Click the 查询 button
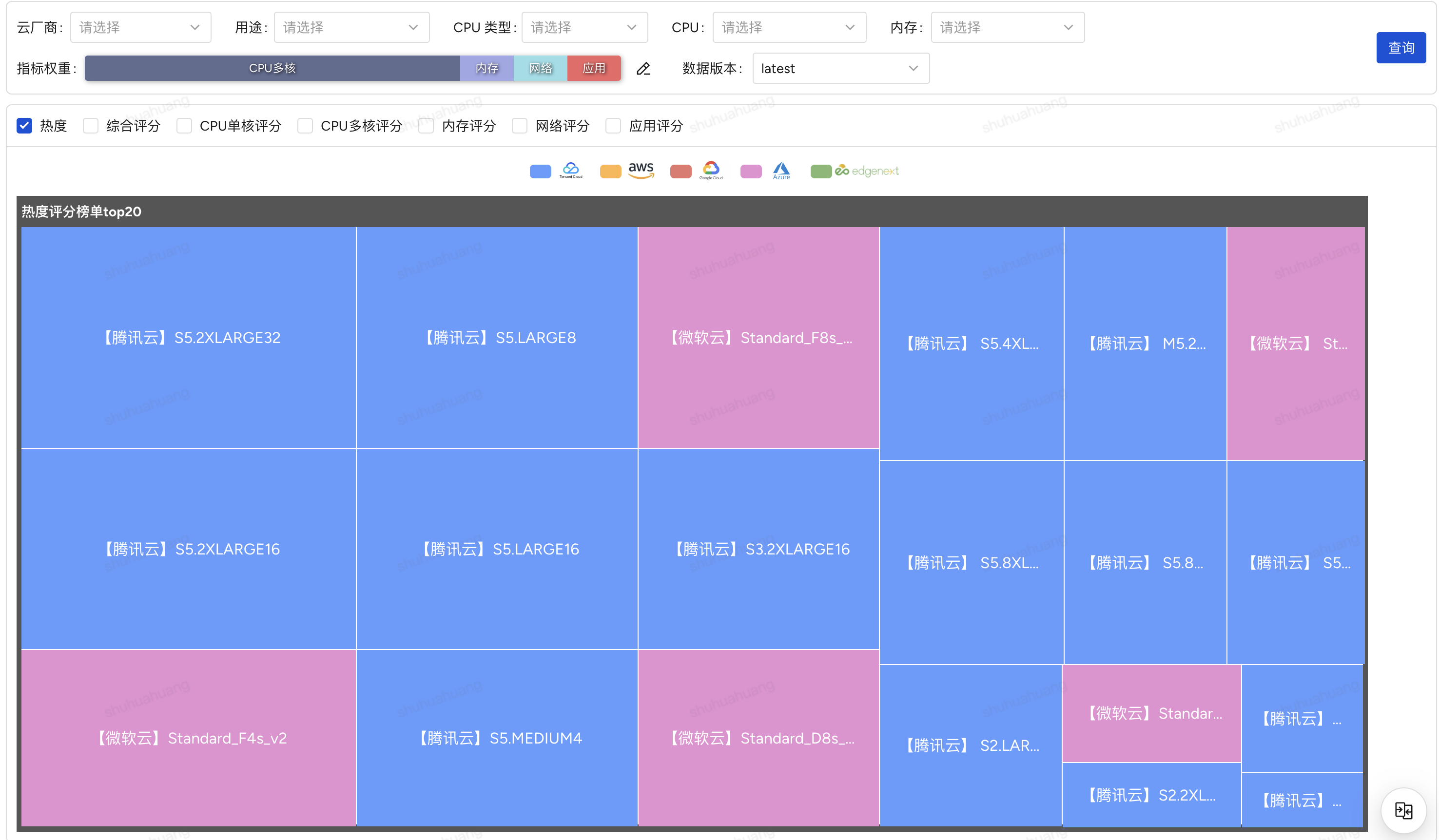The width and height of the screenshot is (1439, 840). (x=1401, y=48)
